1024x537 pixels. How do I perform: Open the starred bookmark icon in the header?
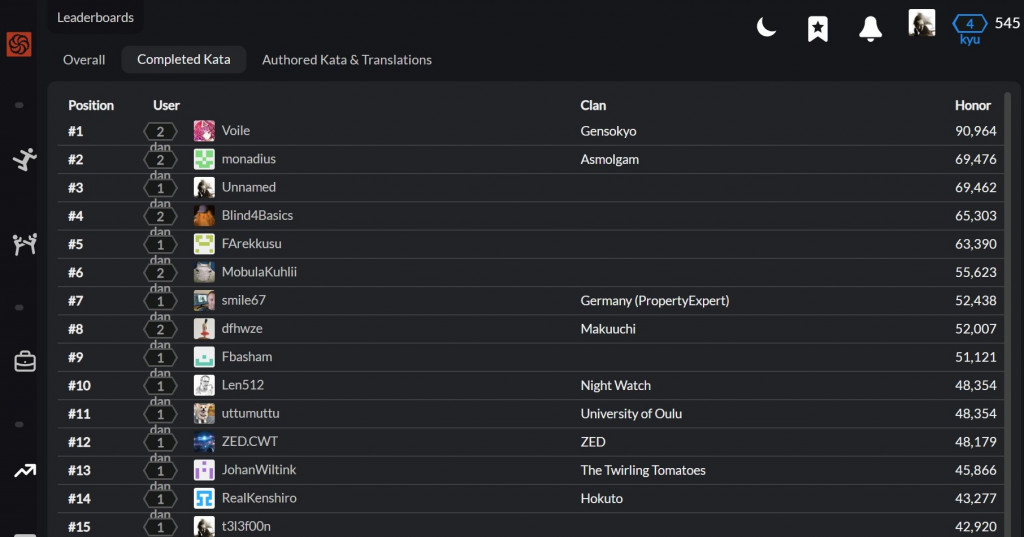[x=818, y=28]
